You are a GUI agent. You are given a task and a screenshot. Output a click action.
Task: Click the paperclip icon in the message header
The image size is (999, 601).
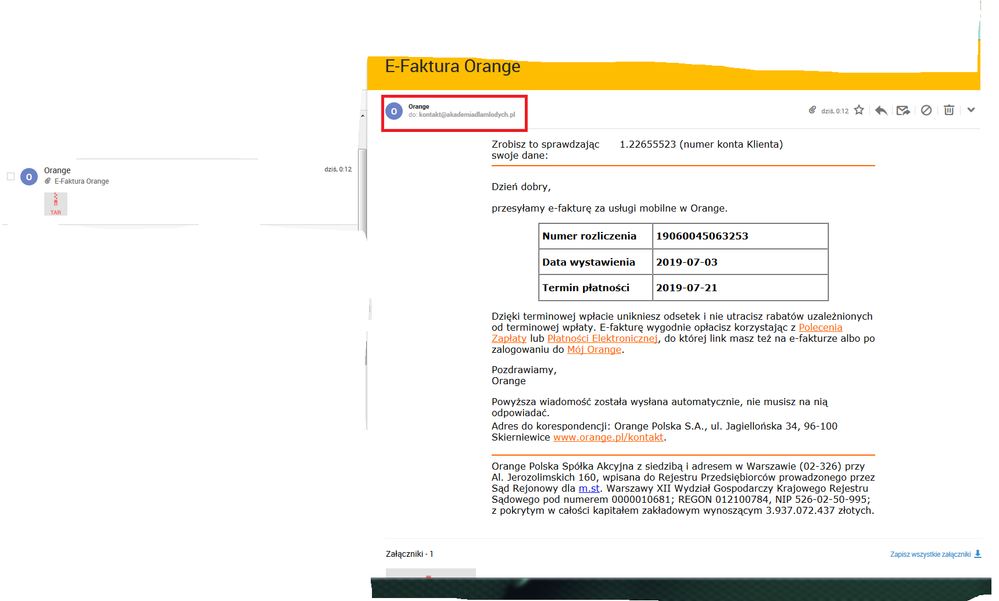pos(813,110)
